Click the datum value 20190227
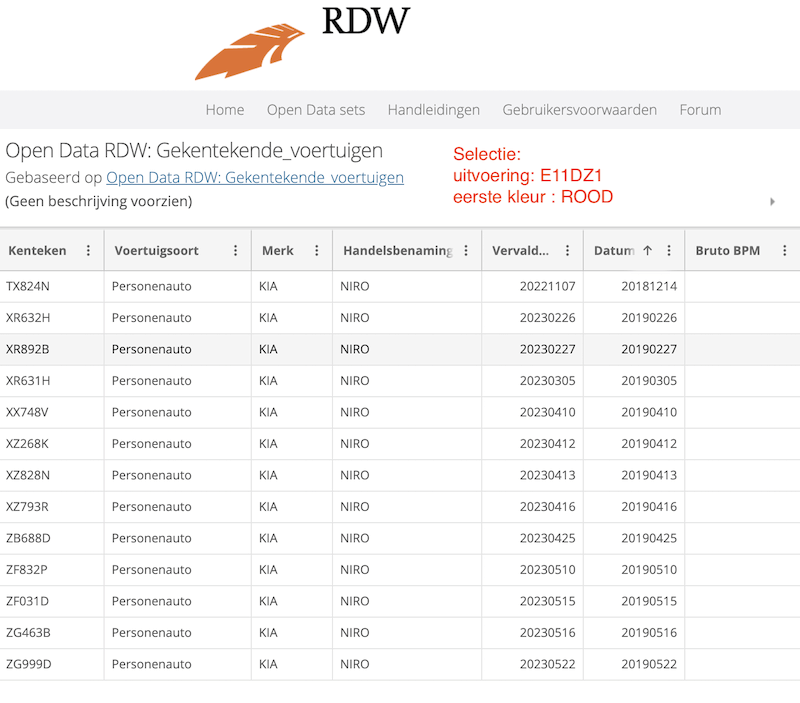 (649, 349)
